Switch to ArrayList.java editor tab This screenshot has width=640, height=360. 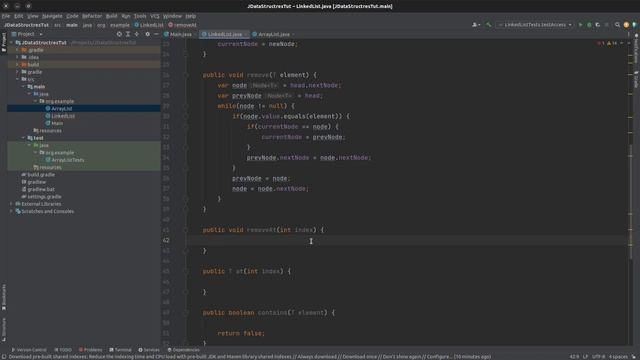[x=273, y=34]
